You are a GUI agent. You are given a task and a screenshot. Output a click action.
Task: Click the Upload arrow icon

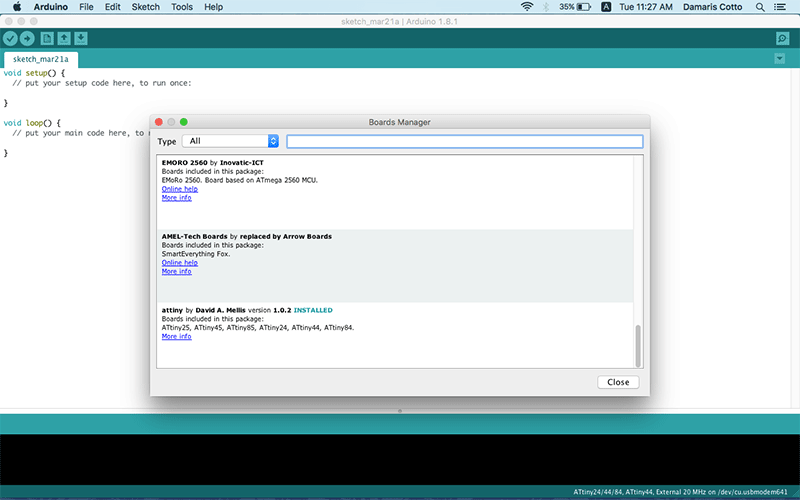tap(27, 38)
